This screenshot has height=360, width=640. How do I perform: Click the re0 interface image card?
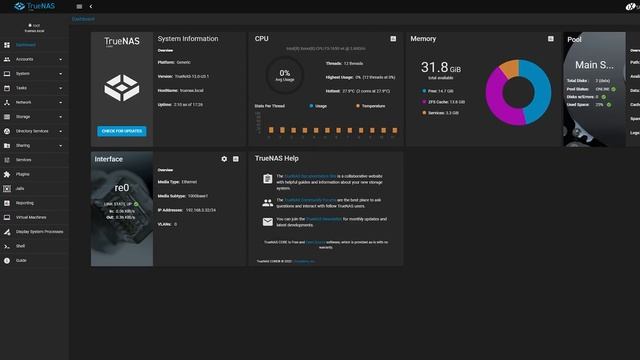[122, 209]
